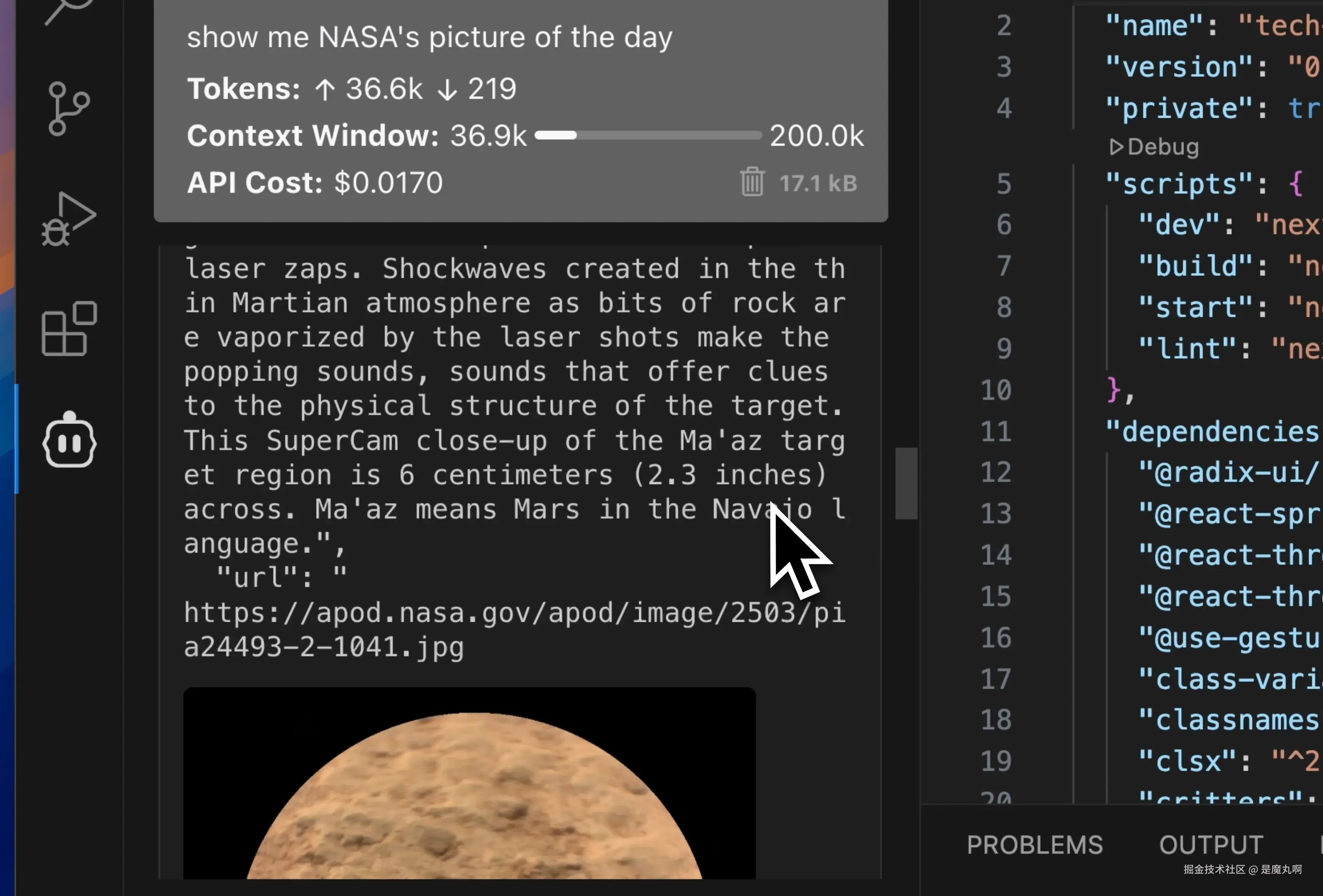Open the Cline robot chat panel

69,440
